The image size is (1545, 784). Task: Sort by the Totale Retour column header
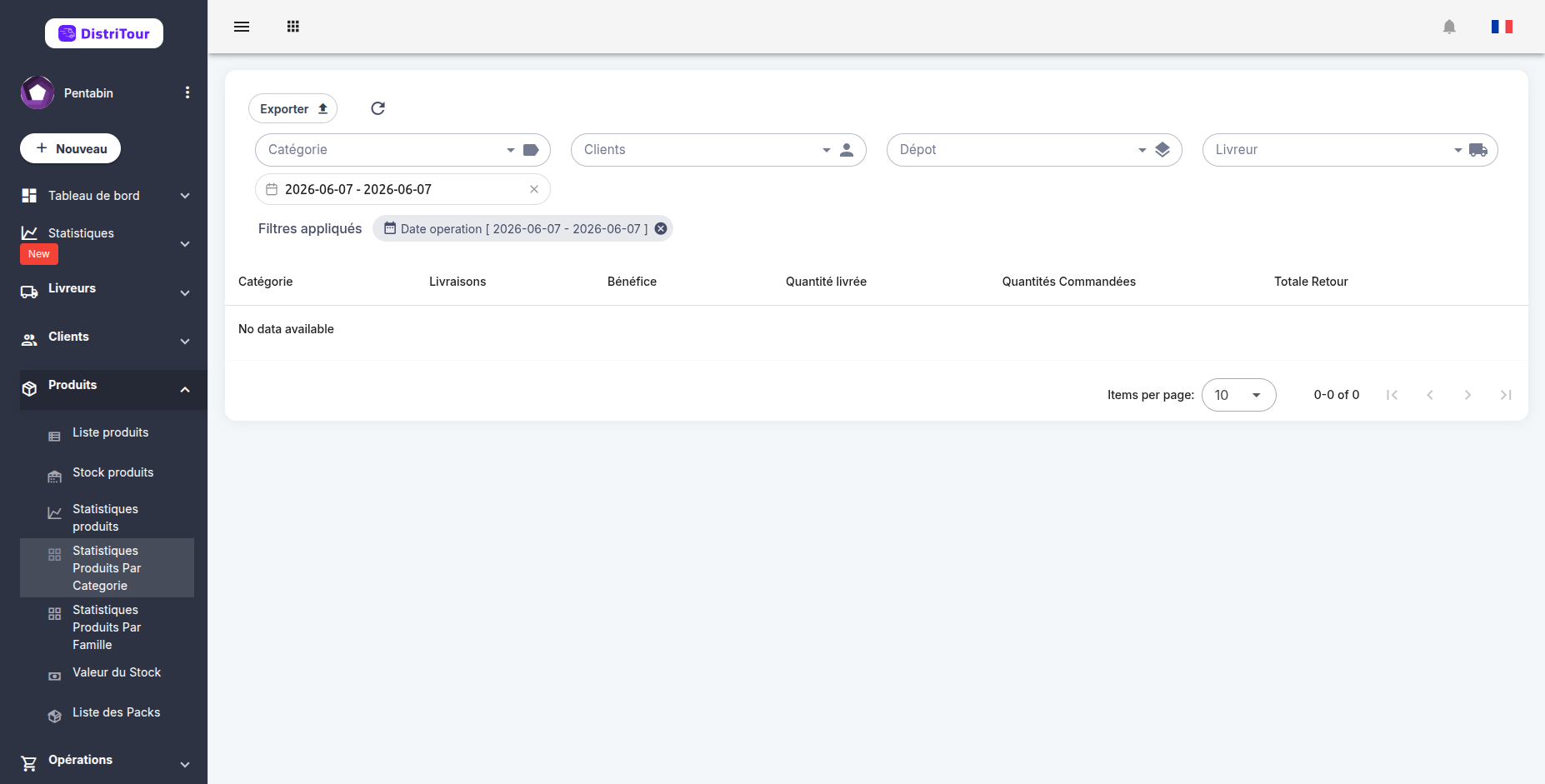click(x=1311, y=282)
